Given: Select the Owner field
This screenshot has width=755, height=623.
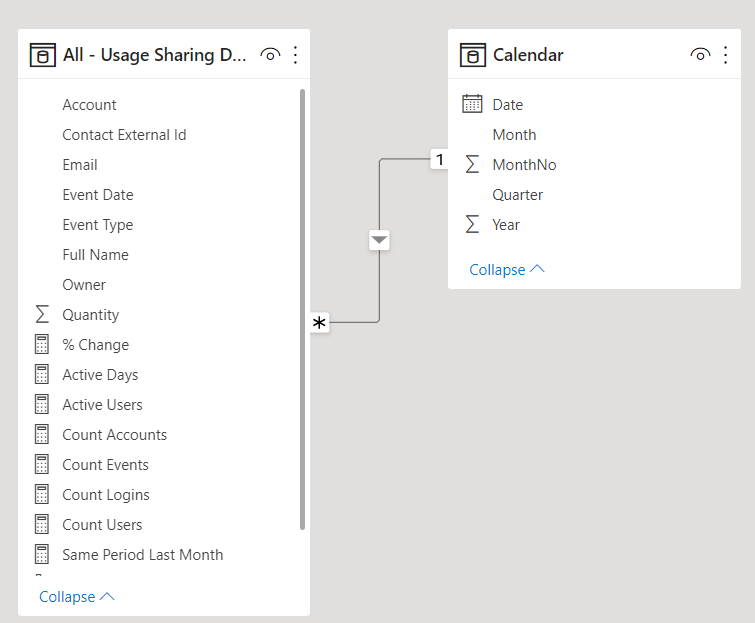Looking at the screenshot, I should coord(84,285).
